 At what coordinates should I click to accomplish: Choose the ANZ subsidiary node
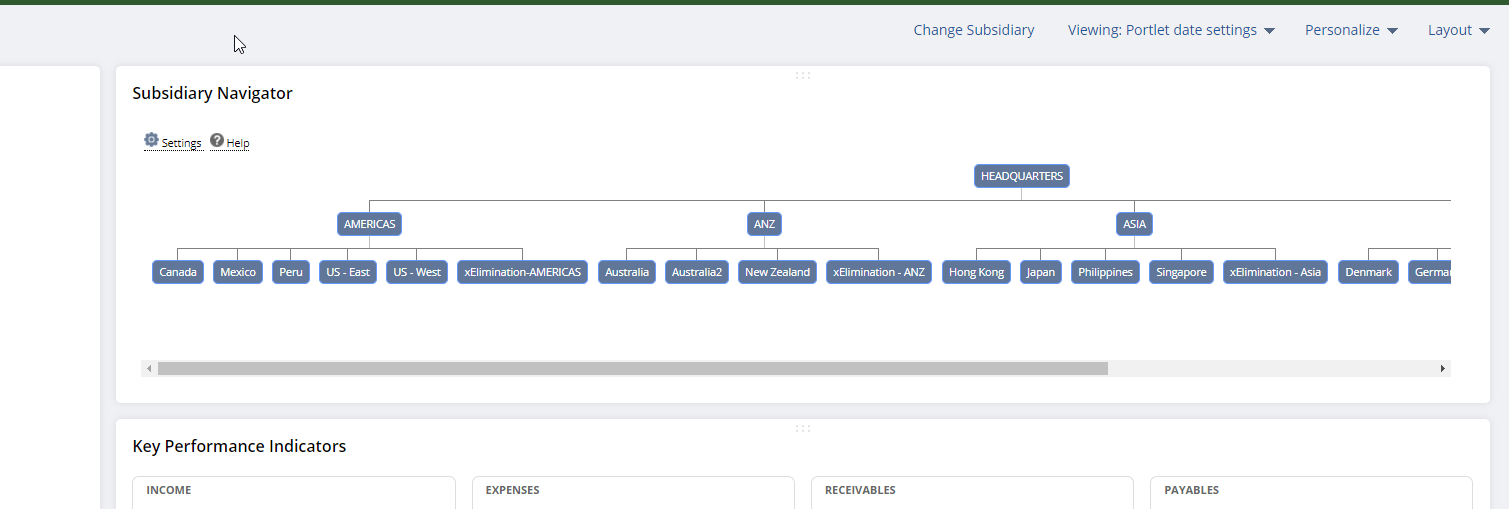764,224
